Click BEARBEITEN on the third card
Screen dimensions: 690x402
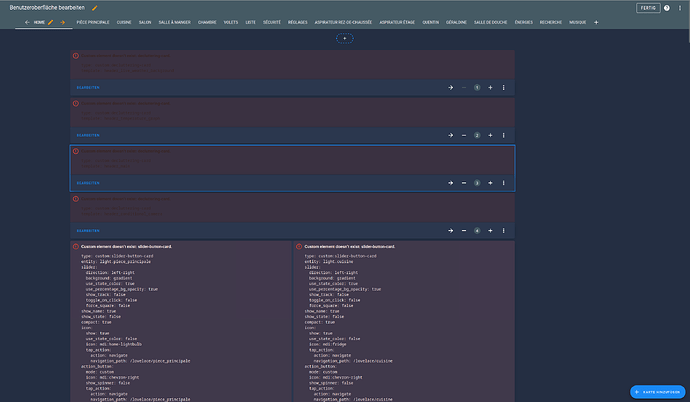[x=88, y=183]
